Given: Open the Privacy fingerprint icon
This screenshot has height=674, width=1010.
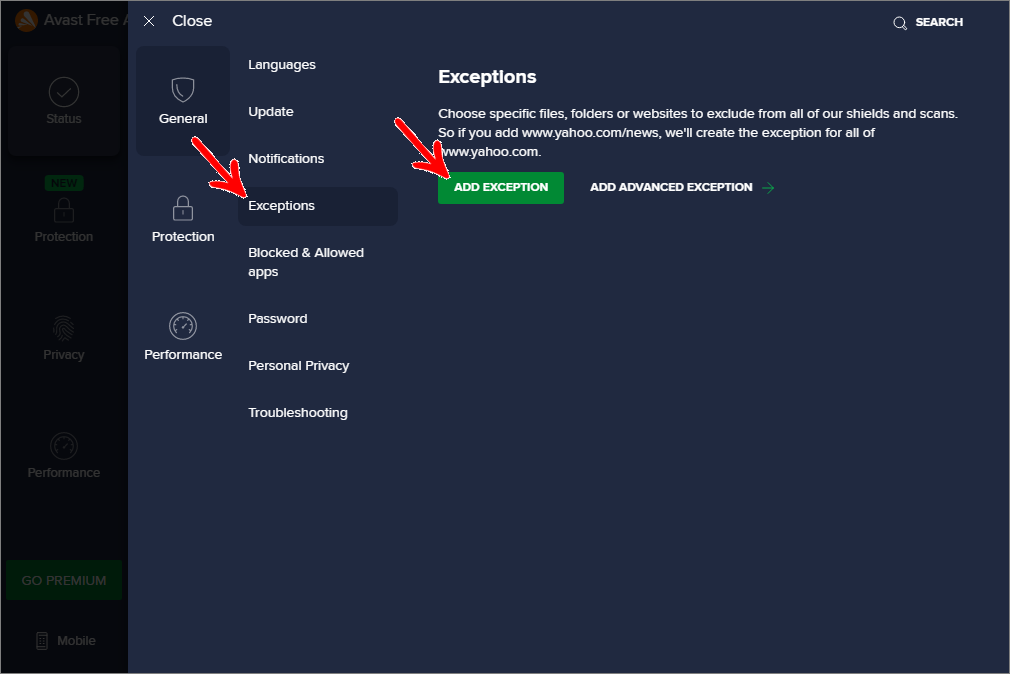Looking at the screenshot, I should tap(64, 328).
